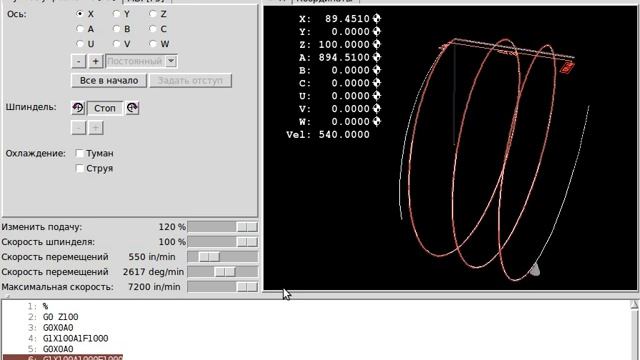Click the 'Vel: 540.0000' readout

pos(328,135)
